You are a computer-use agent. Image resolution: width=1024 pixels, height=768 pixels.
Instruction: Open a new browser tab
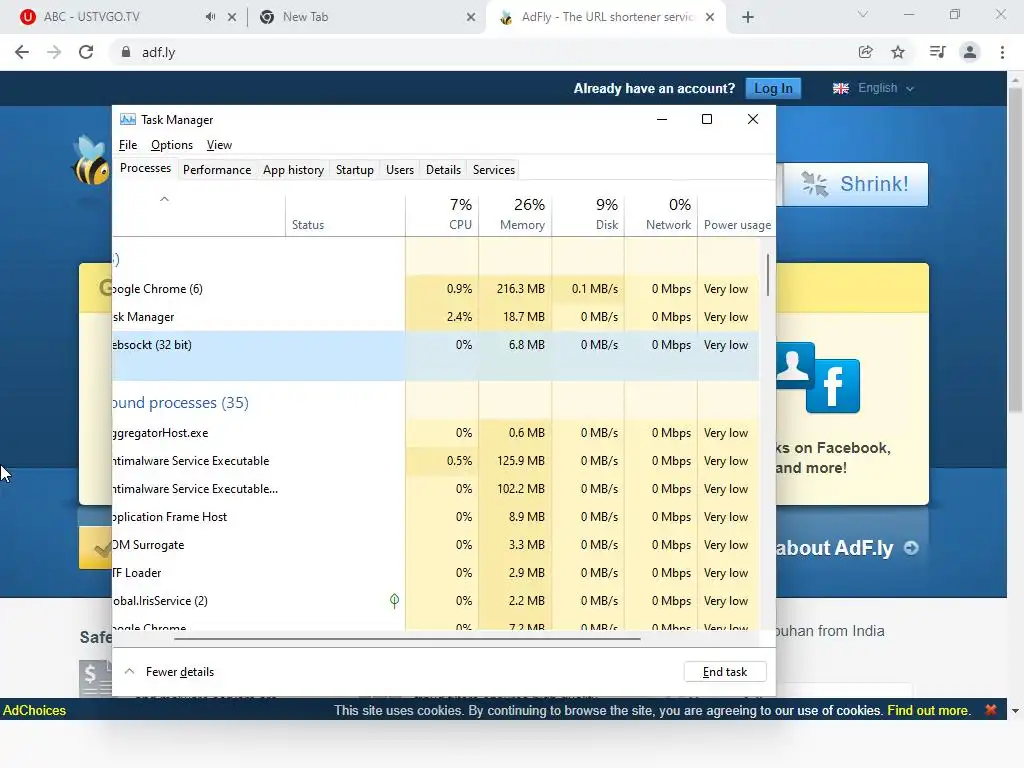tap(748, 17)
